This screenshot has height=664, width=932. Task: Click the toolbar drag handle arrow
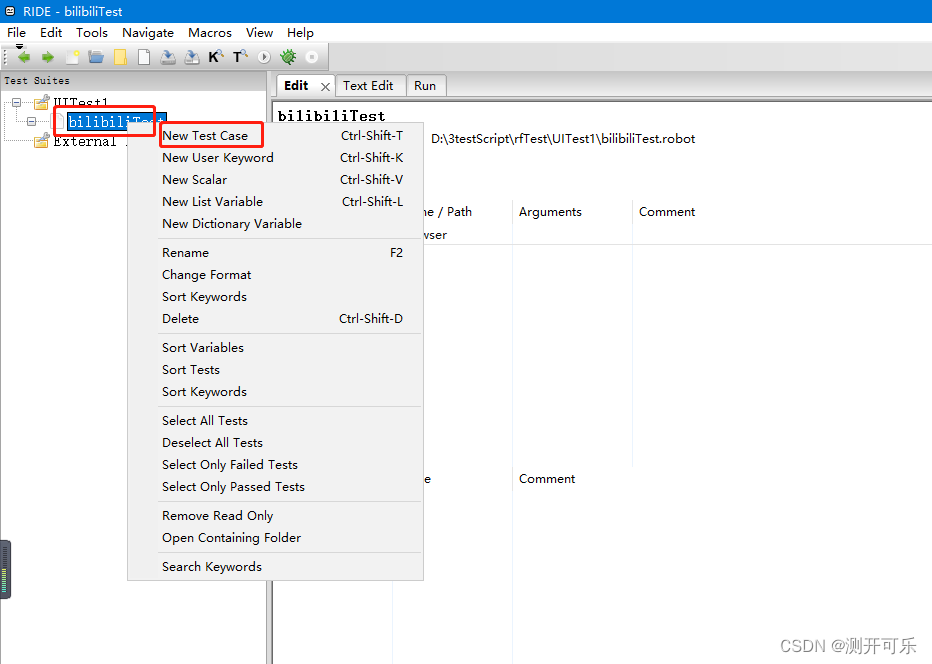click(20, 46)
